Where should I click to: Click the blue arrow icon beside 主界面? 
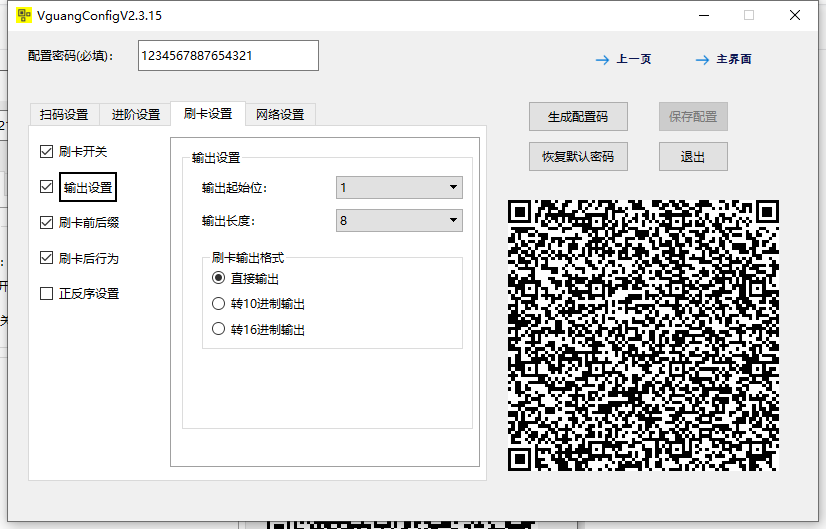coord(702,60)
